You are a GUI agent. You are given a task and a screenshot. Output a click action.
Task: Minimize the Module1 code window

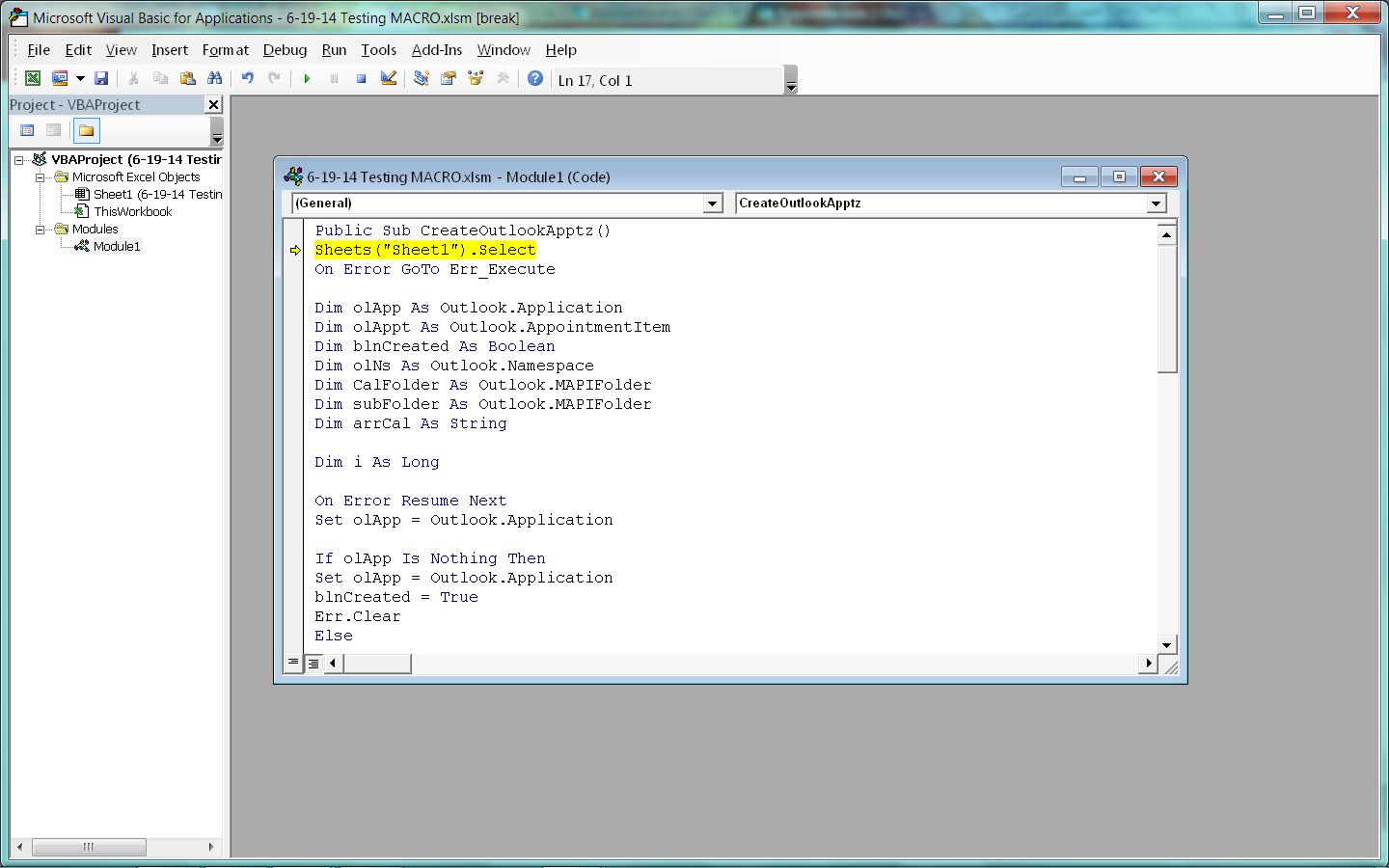click(x=1079, y=176)
